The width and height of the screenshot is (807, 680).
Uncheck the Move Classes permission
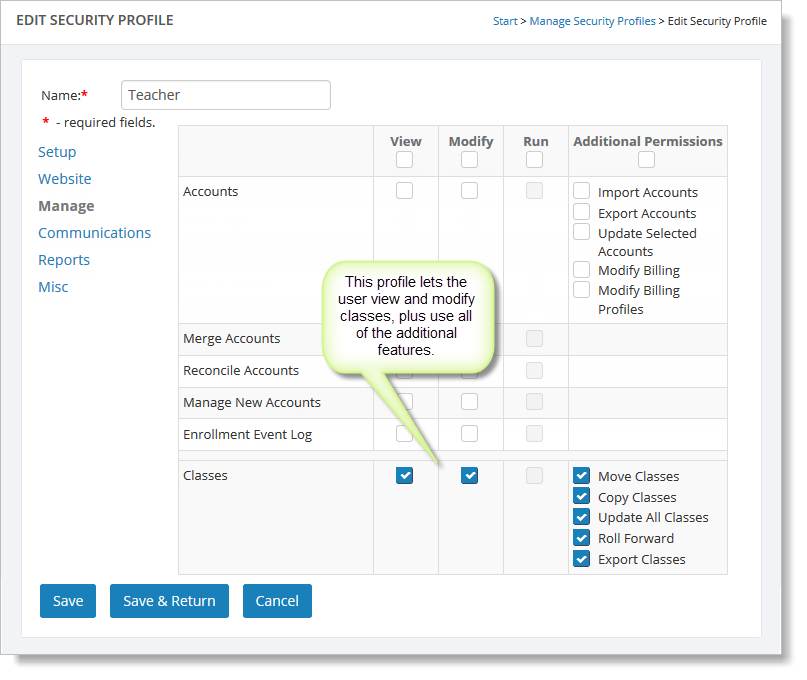point(582,476)
